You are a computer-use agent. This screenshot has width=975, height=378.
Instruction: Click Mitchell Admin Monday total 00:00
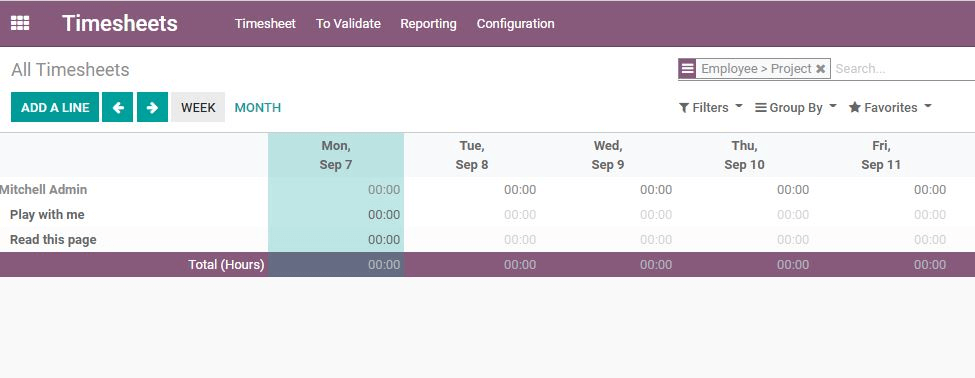384,190
